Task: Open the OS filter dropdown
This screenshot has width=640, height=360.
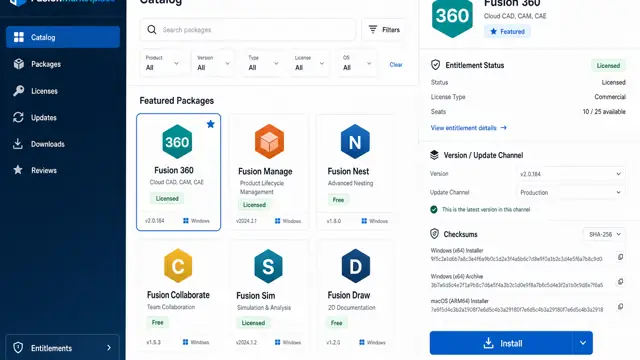Action: click(x=357, y=64)
